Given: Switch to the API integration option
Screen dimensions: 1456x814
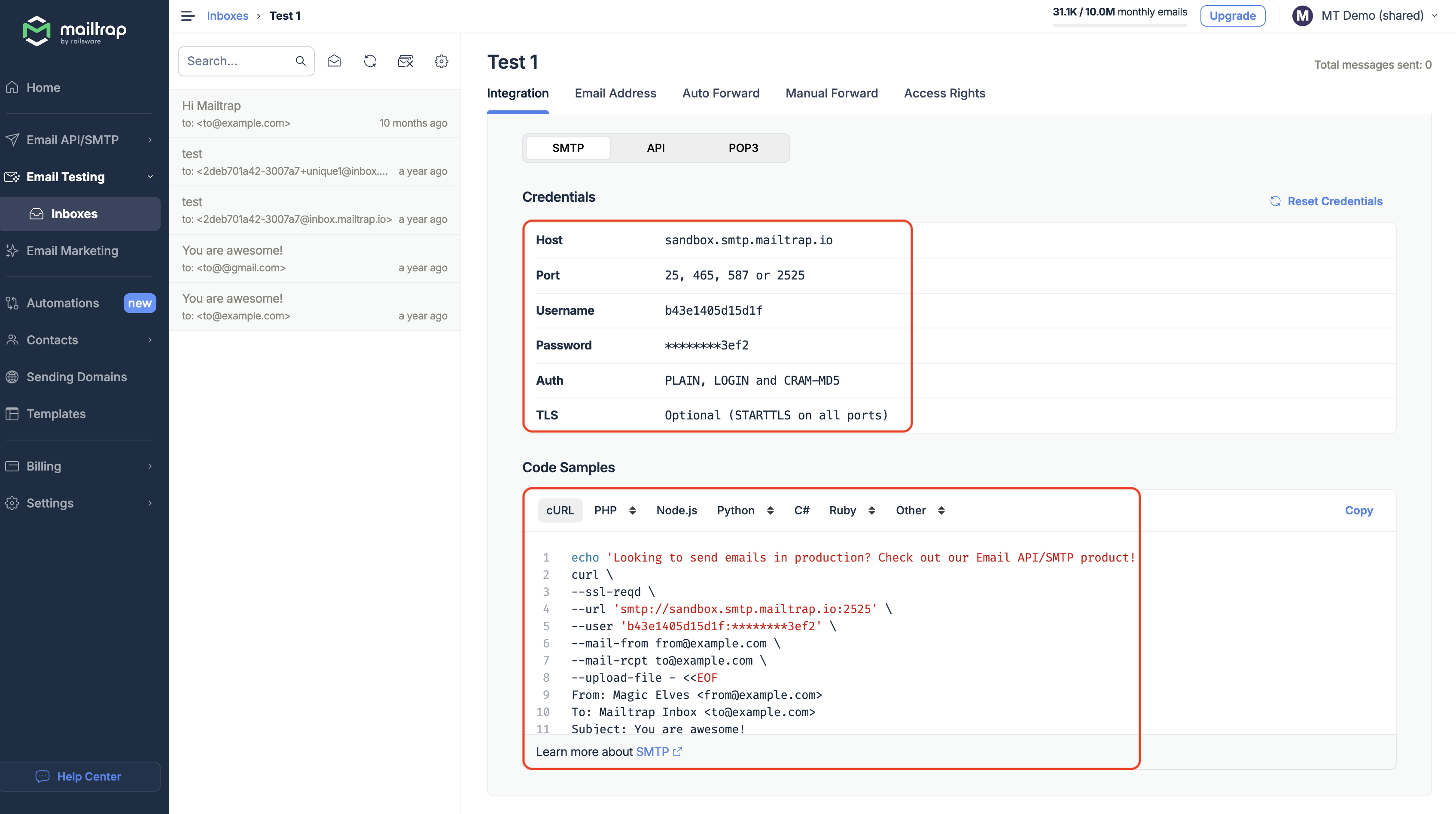Looking at the screenshot, I should tap(656, 148).
